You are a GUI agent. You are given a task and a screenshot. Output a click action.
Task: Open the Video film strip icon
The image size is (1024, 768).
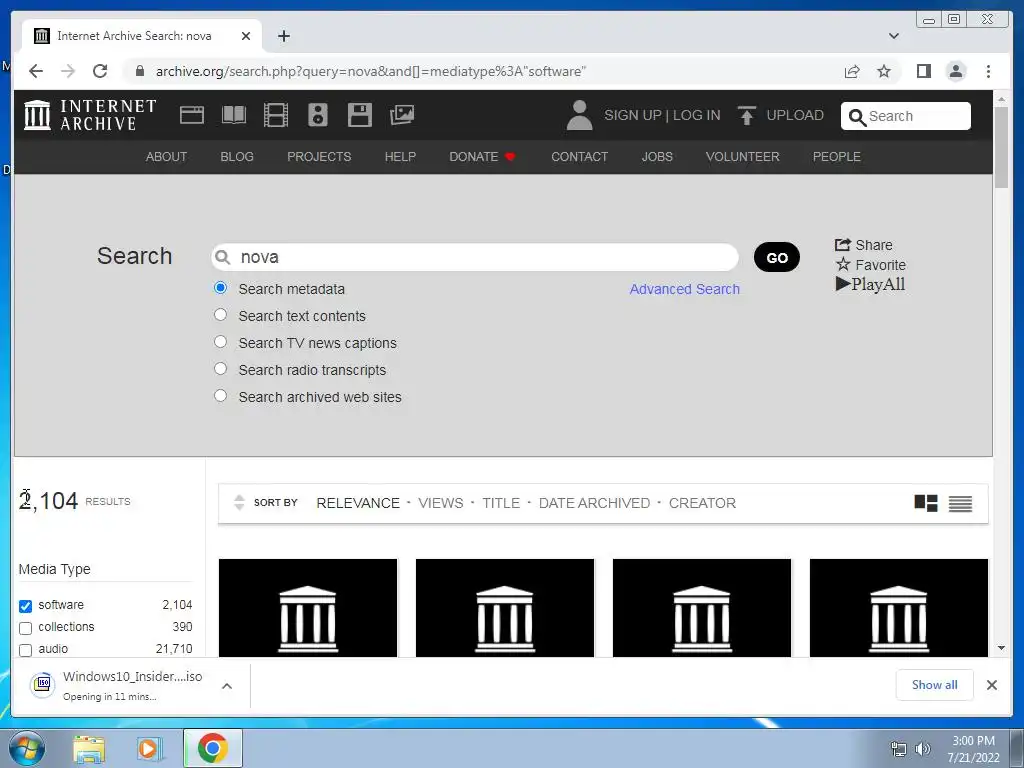[x=276, y=115]
